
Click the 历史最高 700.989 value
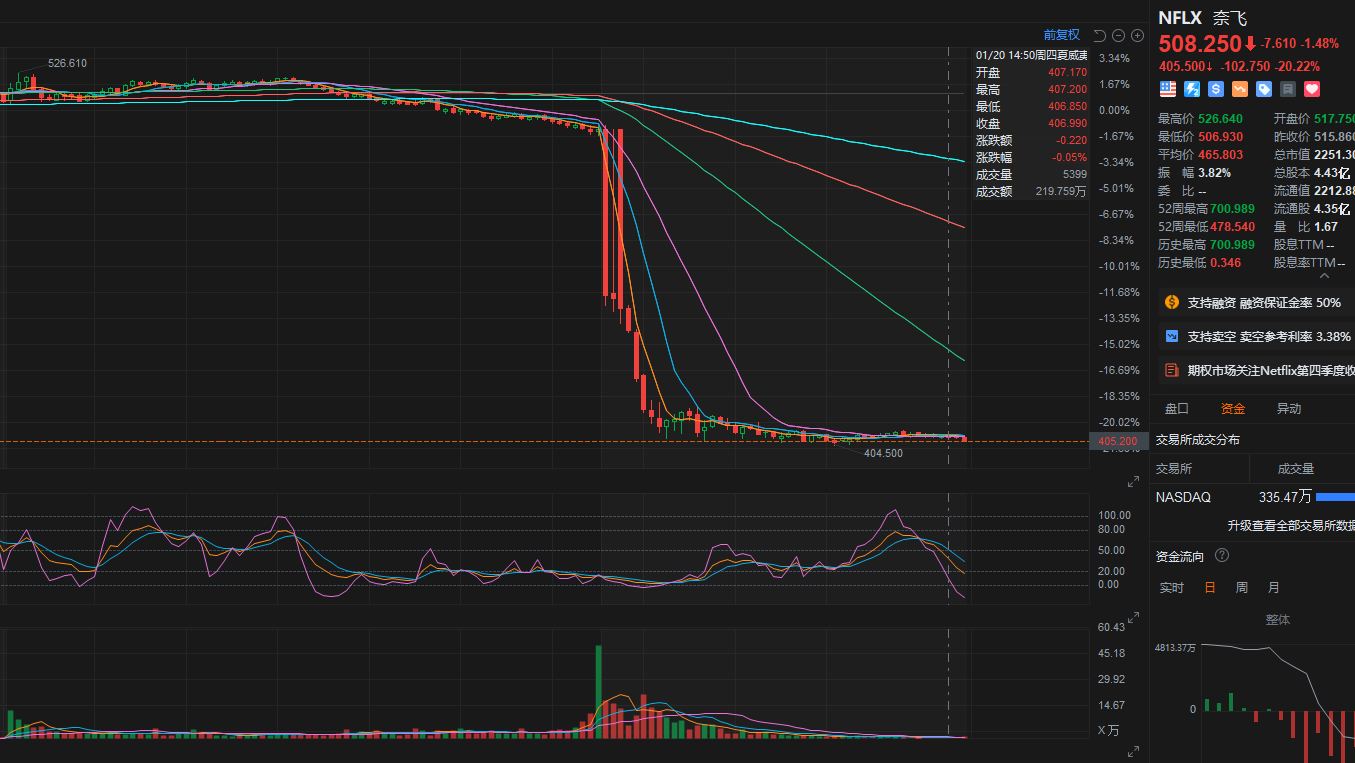(1232, 244)
